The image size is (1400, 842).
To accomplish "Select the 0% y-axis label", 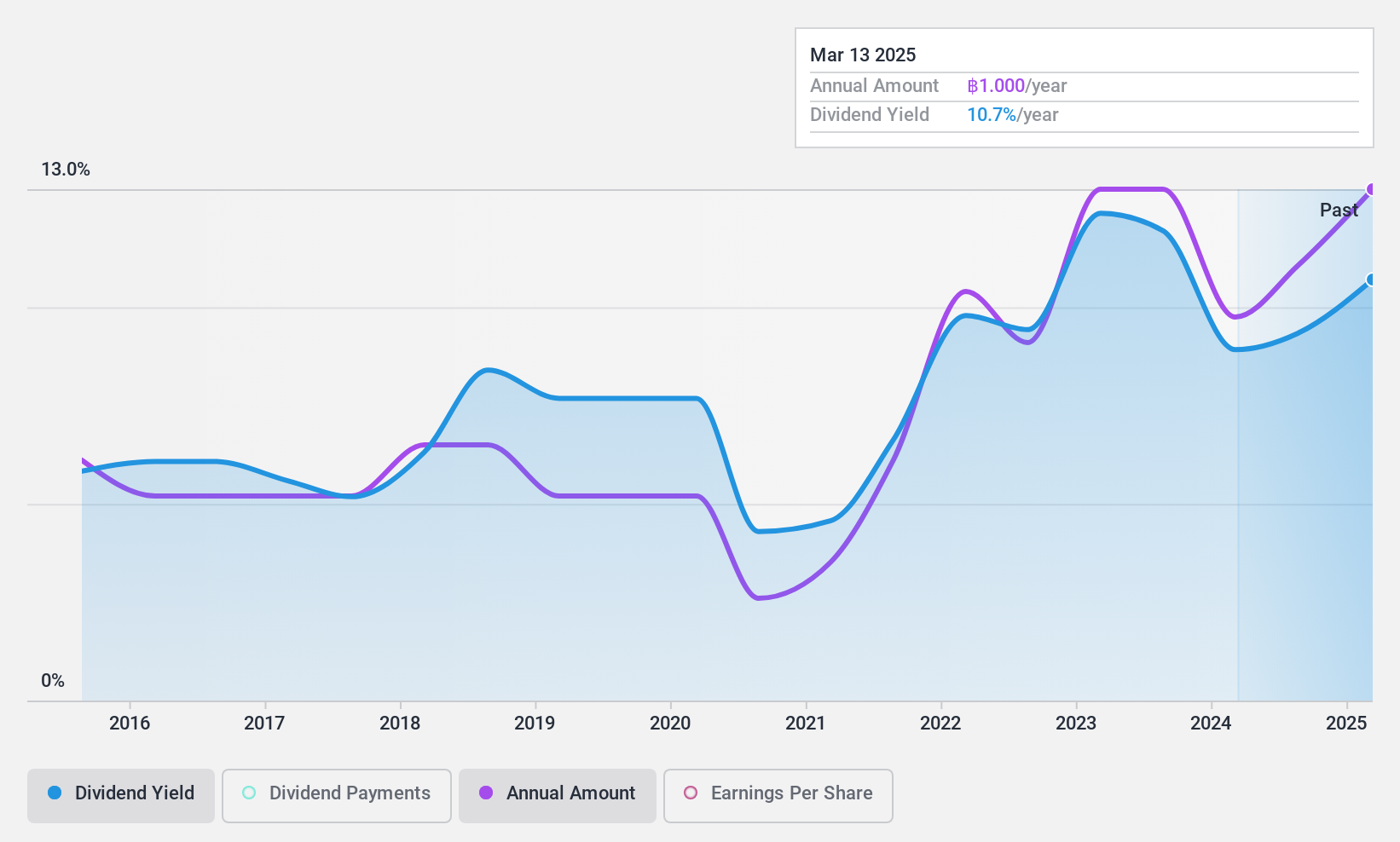I will pos(53,681).
